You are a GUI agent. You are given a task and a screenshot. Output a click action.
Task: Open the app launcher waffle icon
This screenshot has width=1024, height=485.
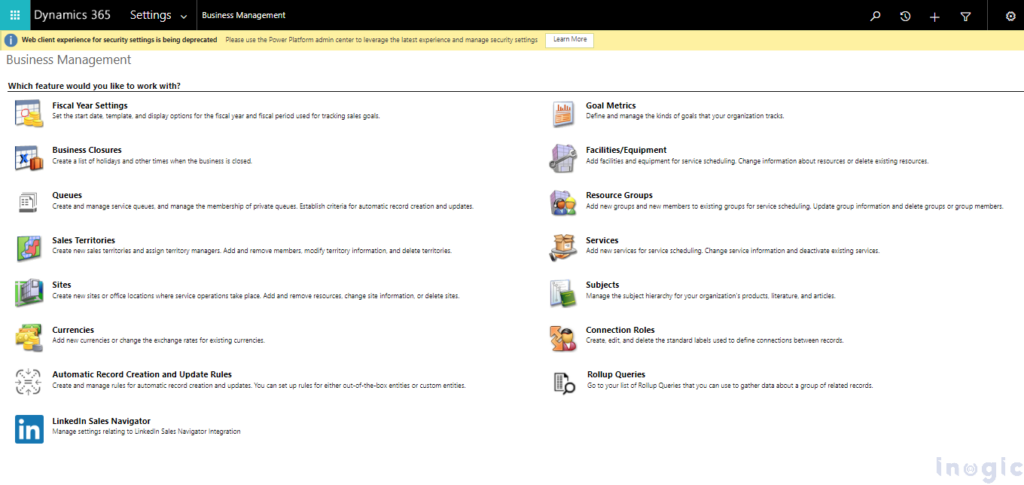15,15
